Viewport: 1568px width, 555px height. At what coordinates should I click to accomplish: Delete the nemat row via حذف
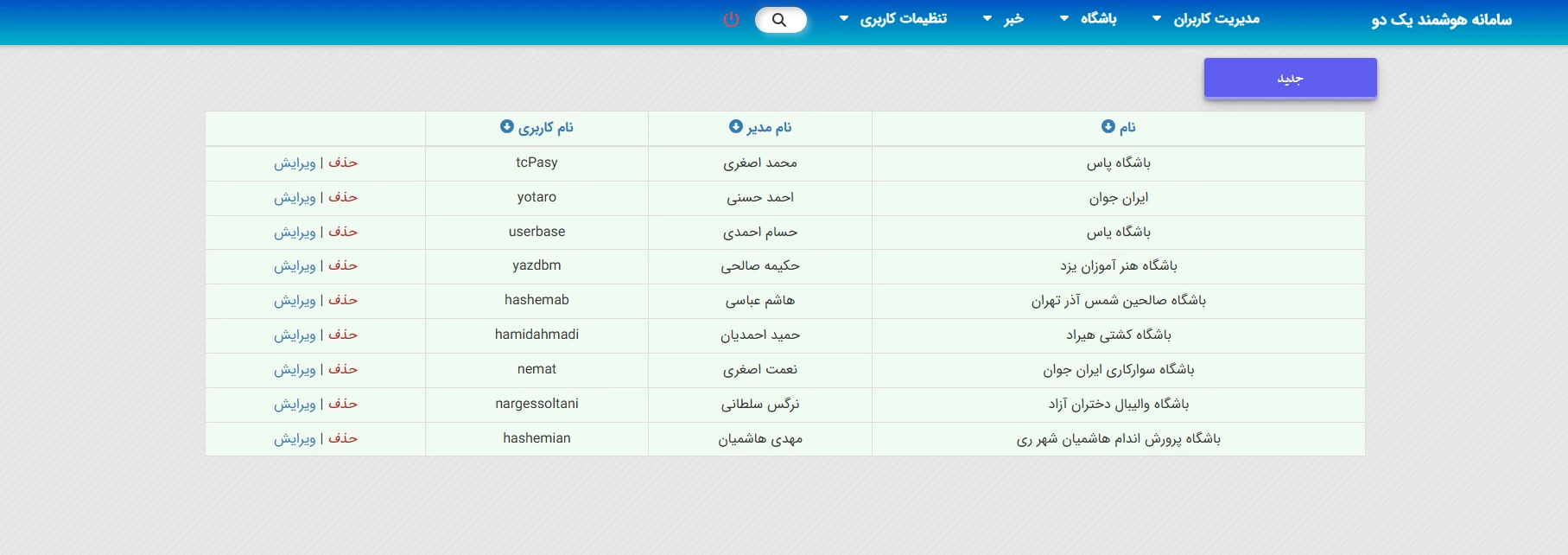coord(343,369)
